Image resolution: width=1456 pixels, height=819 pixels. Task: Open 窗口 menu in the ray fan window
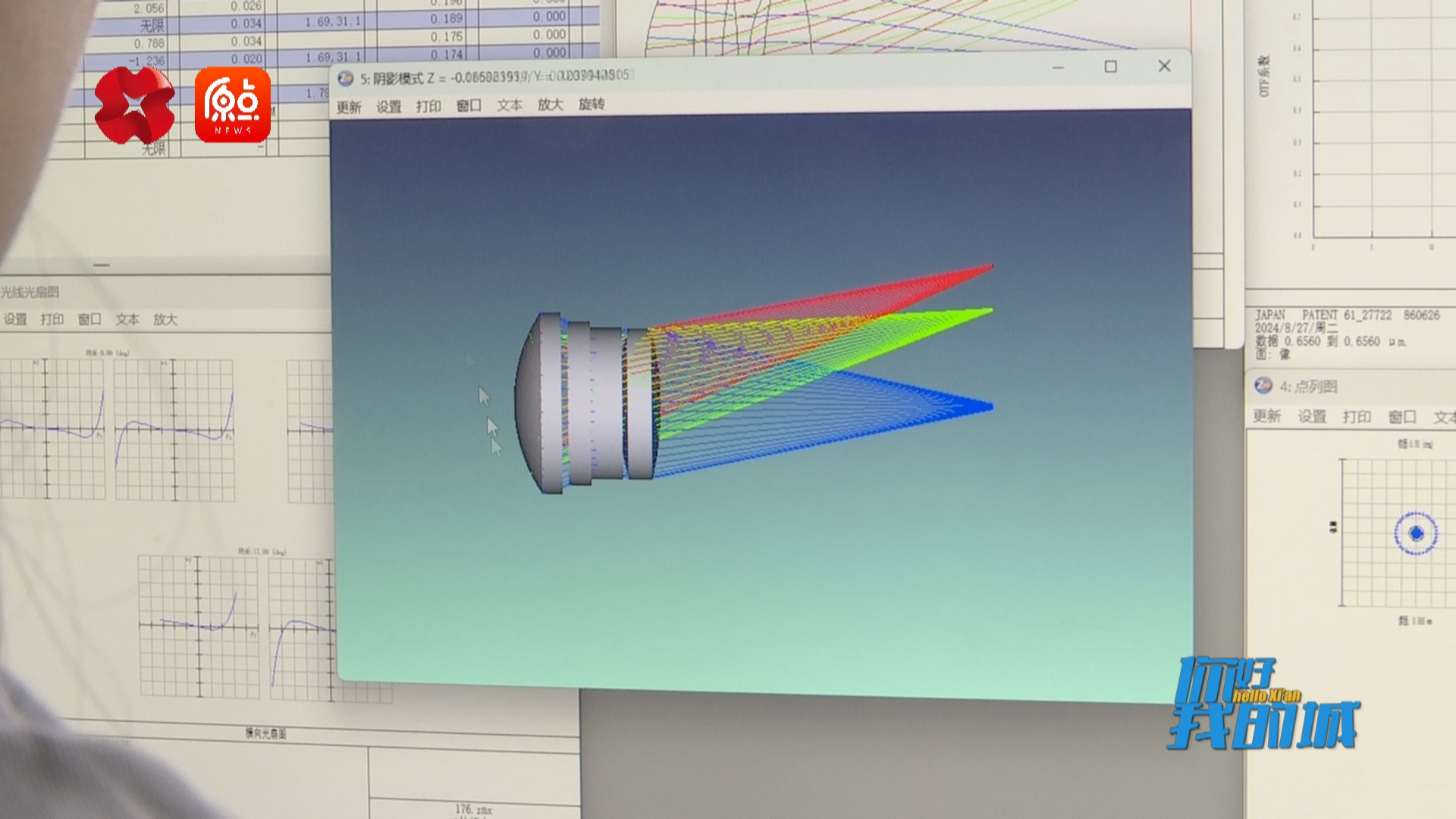tap(89, 319)
